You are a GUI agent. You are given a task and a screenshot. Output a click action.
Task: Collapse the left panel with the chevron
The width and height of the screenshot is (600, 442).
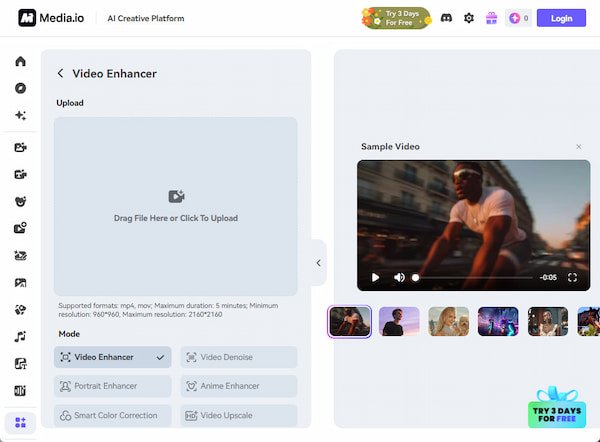(x=318, y=263)
